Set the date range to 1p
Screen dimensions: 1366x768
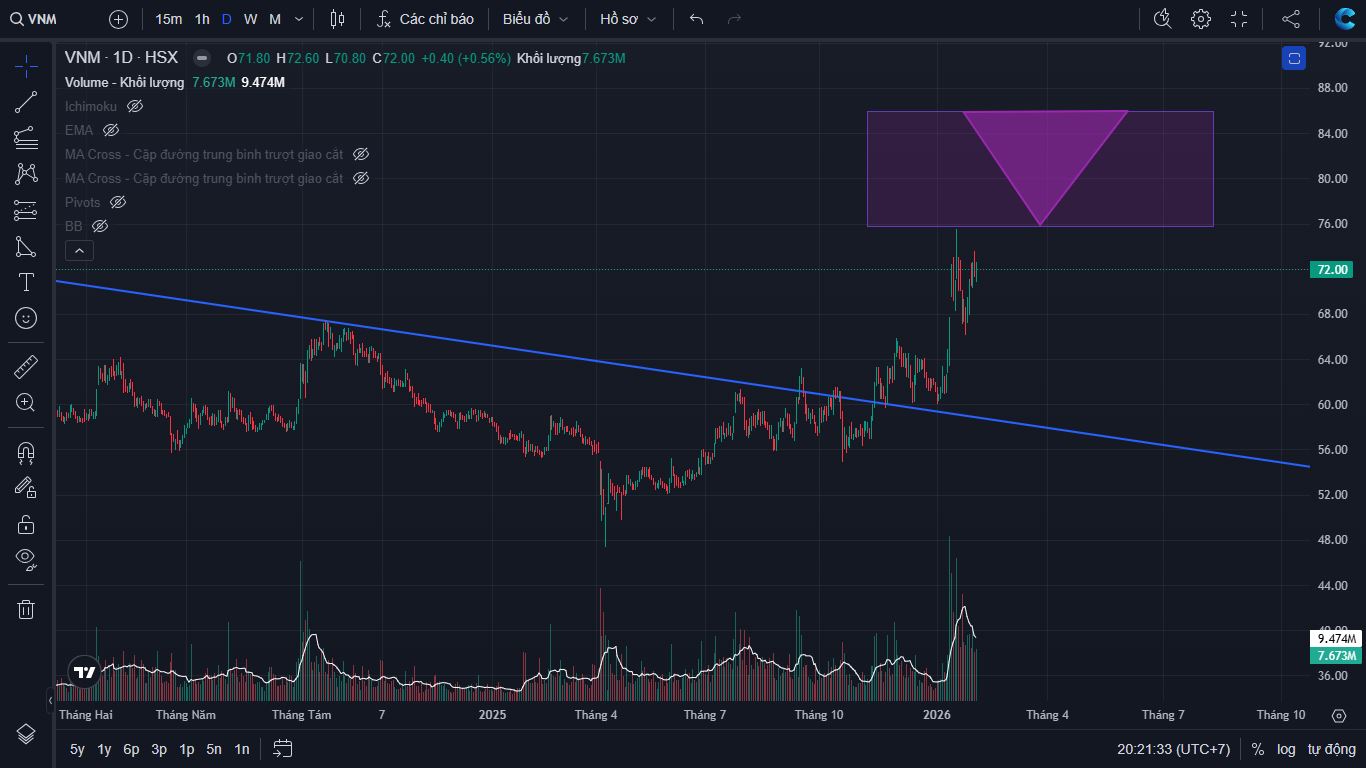(x=186, y=749)
